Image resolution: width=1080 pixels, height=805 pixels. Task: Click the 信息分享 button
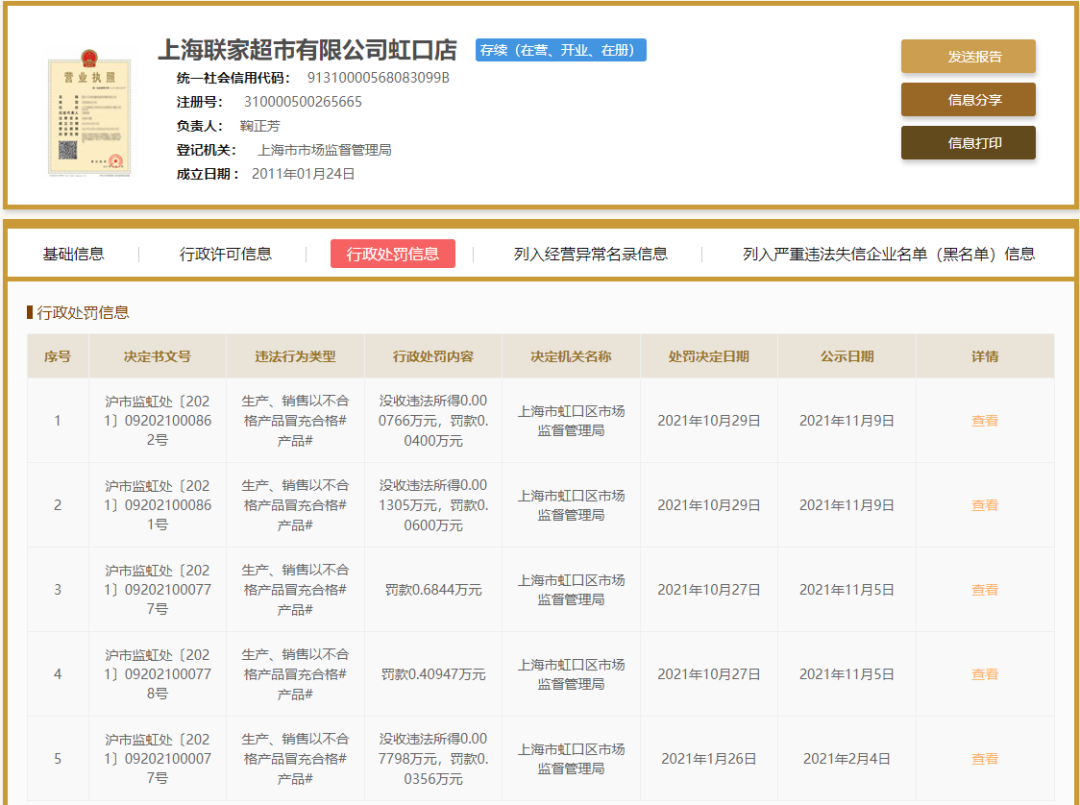(x=968, y=100)
